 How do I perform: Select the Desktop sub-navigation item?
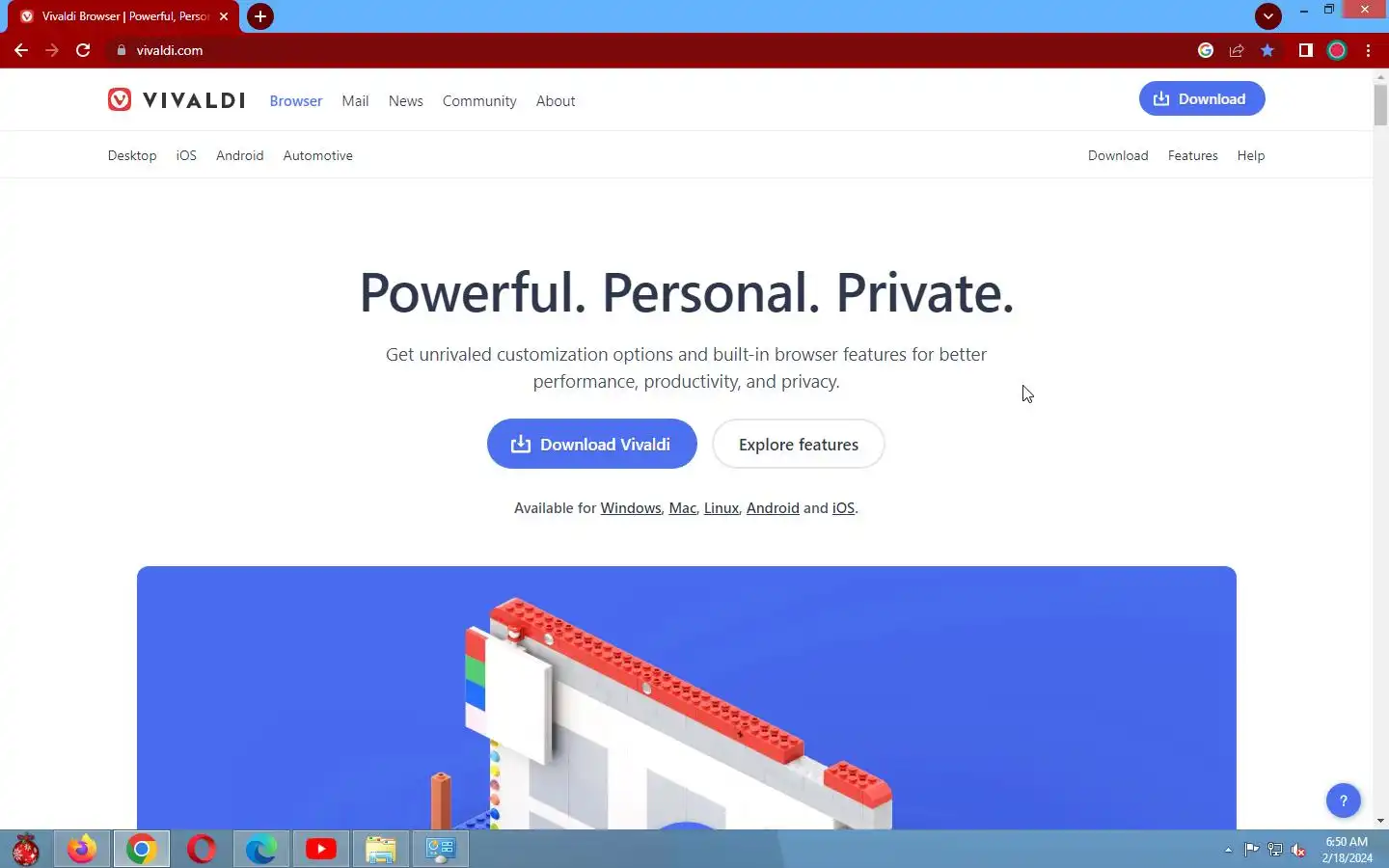[x=132, y=155]
